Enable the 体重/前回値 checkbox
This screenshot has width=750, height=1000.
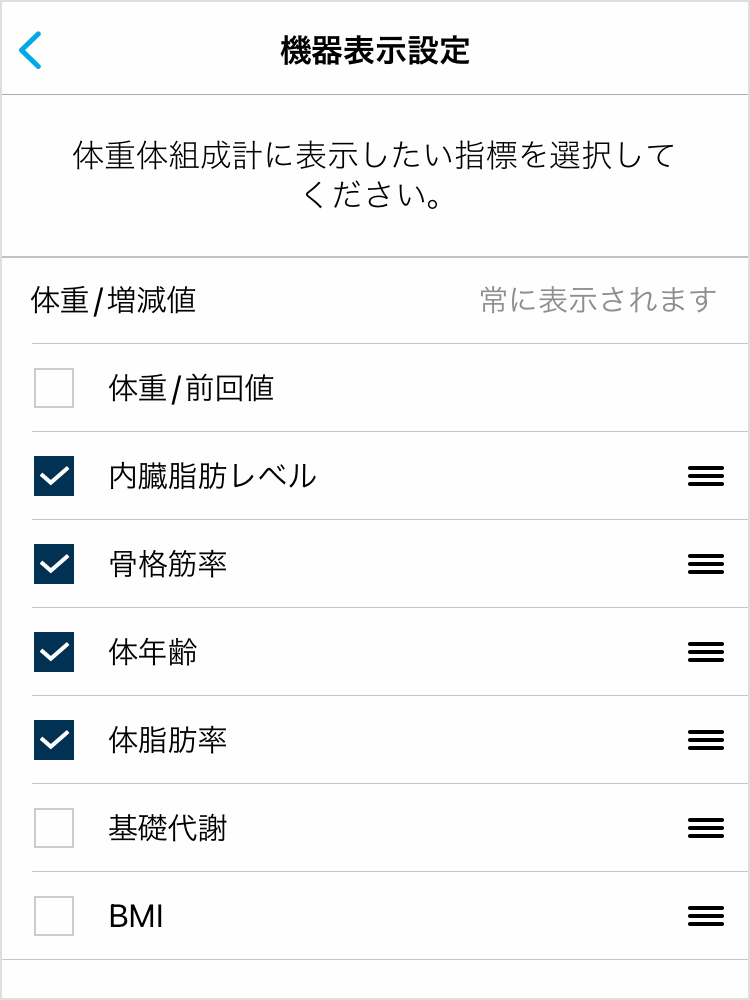click(54, 388)
